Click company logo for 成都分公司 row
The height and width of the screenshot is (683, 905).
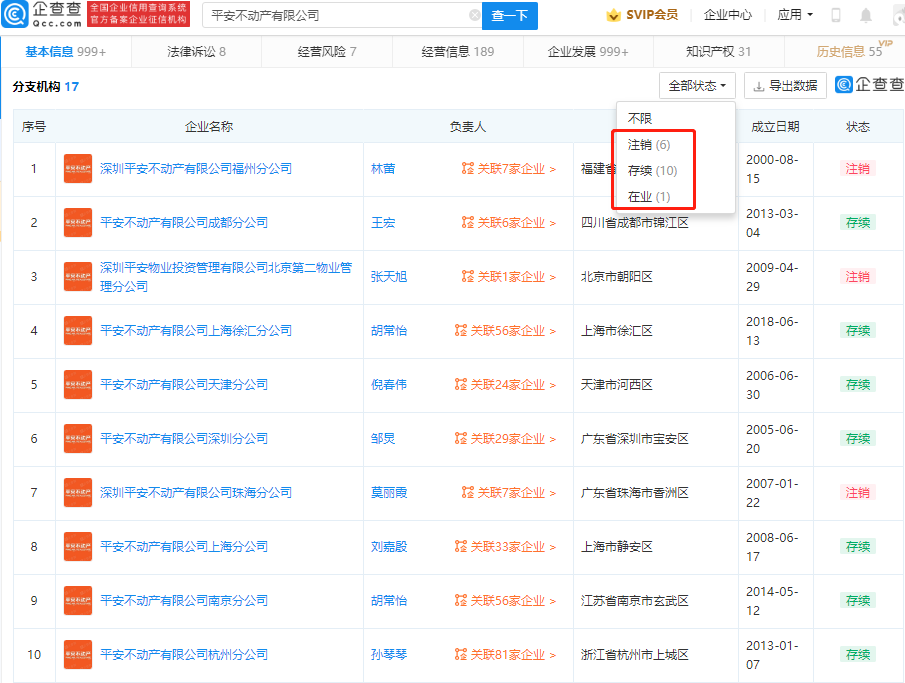(78, 222)
